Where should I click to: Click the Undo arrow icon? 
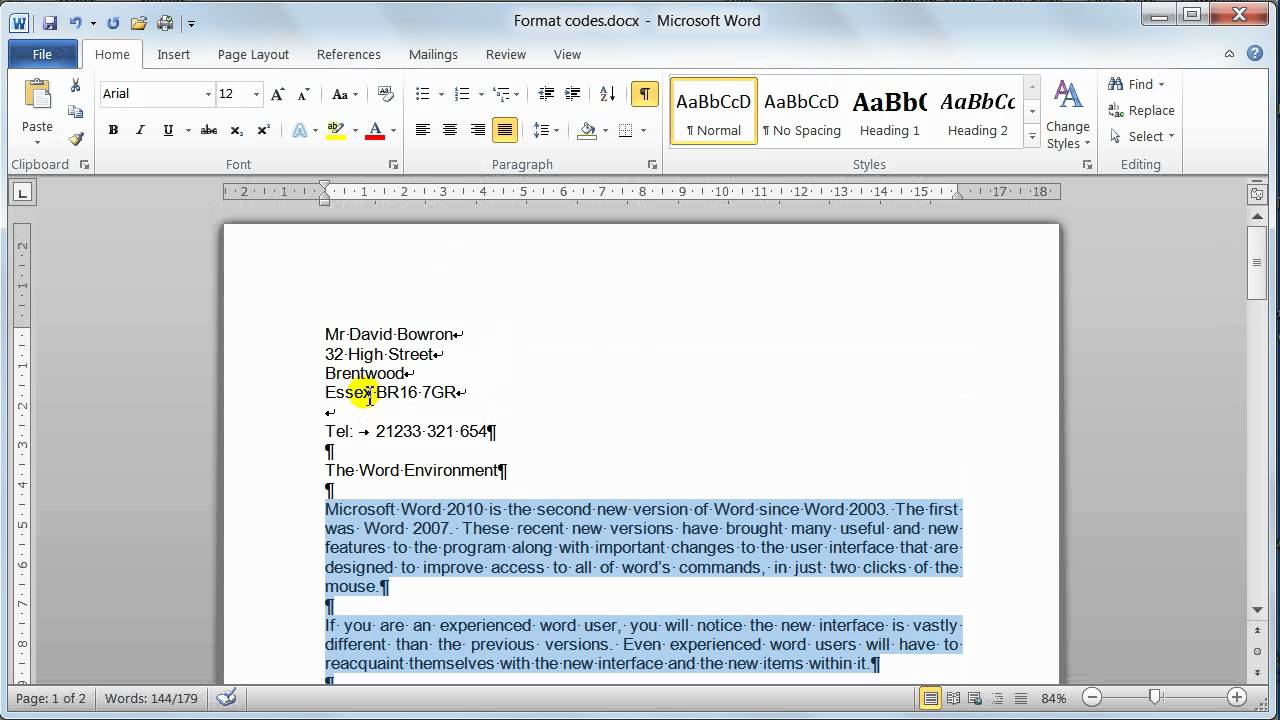(75, 22)
